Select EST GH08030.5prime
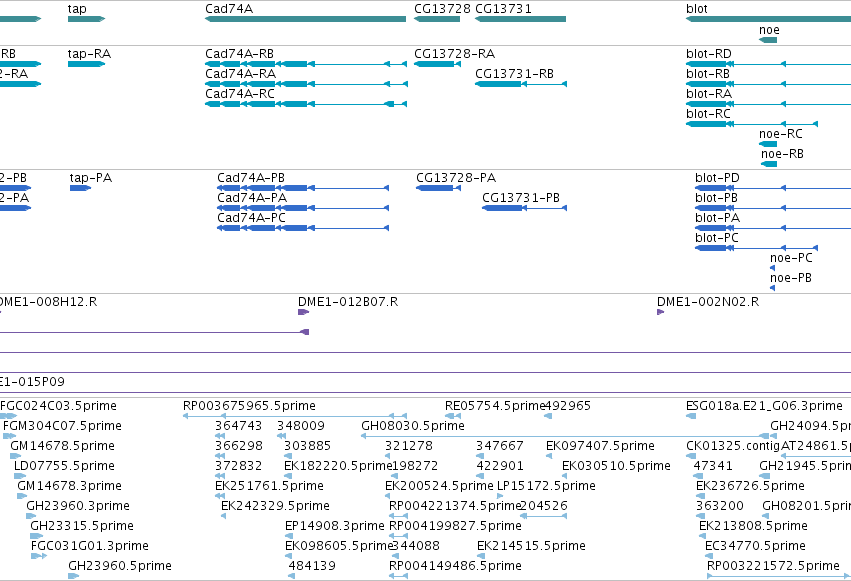 click(565, 436)
